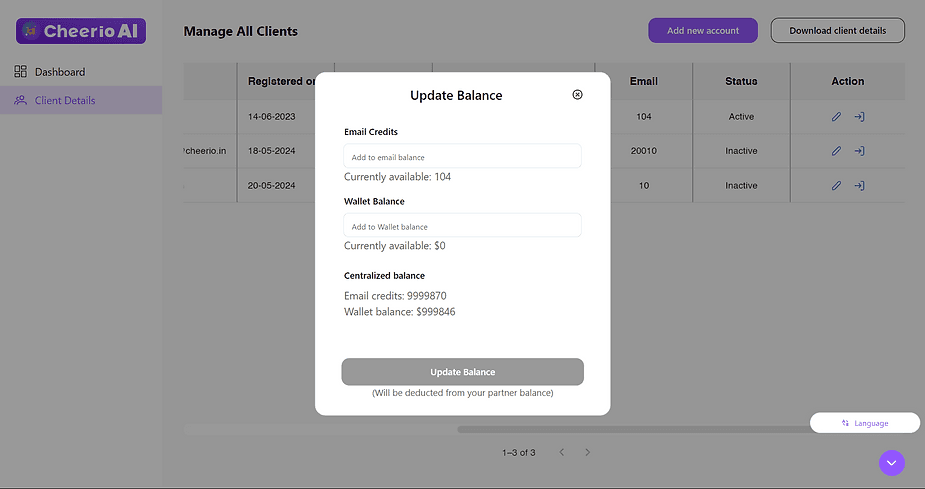Edit the client registered 14-06-2023
Screen dimensions: 925x489
pyautogui.click(x=837, y=117)
